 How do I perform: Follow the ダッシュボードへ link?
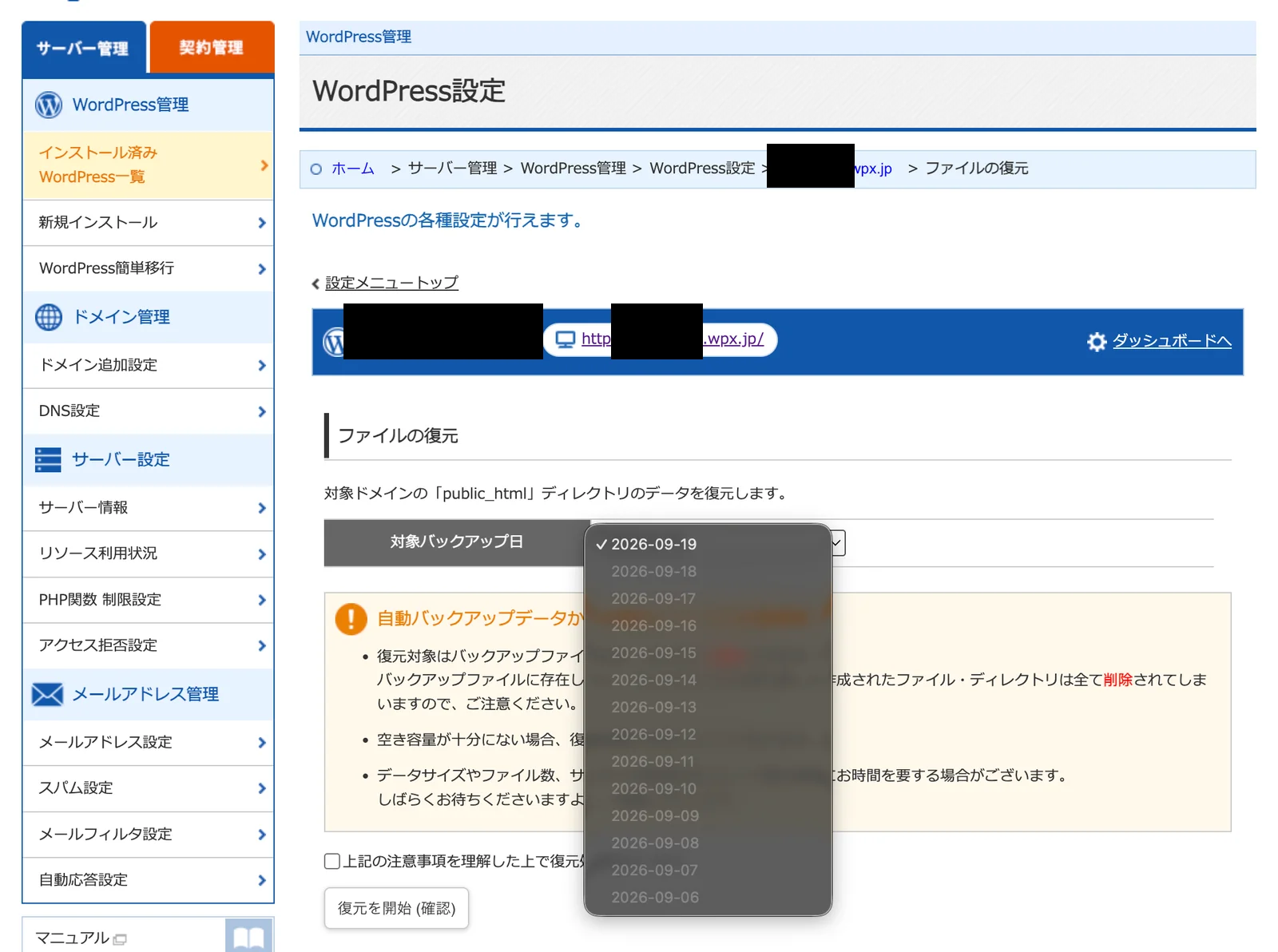1172,341
